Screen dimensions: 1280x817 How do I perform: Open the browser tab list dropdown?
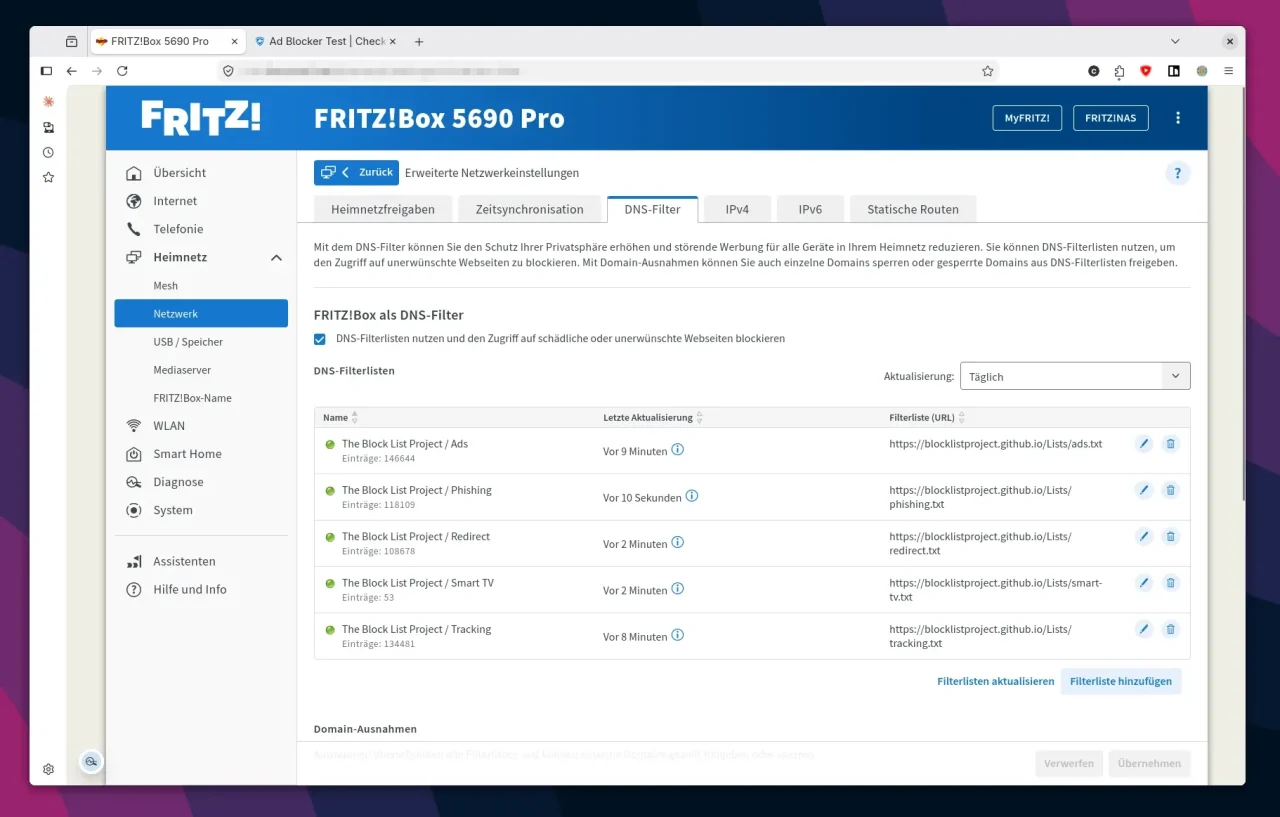pyautogui.click(x=1175, y=41)
